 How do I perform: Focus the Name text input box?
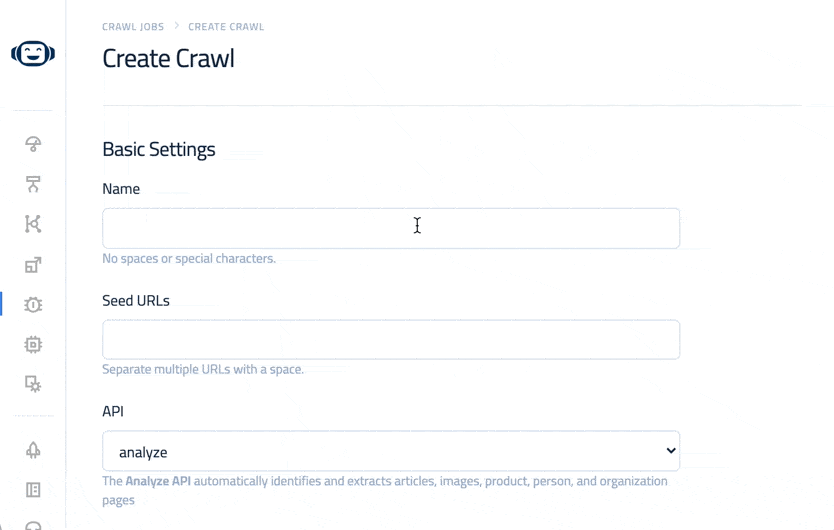click(390, 229)
